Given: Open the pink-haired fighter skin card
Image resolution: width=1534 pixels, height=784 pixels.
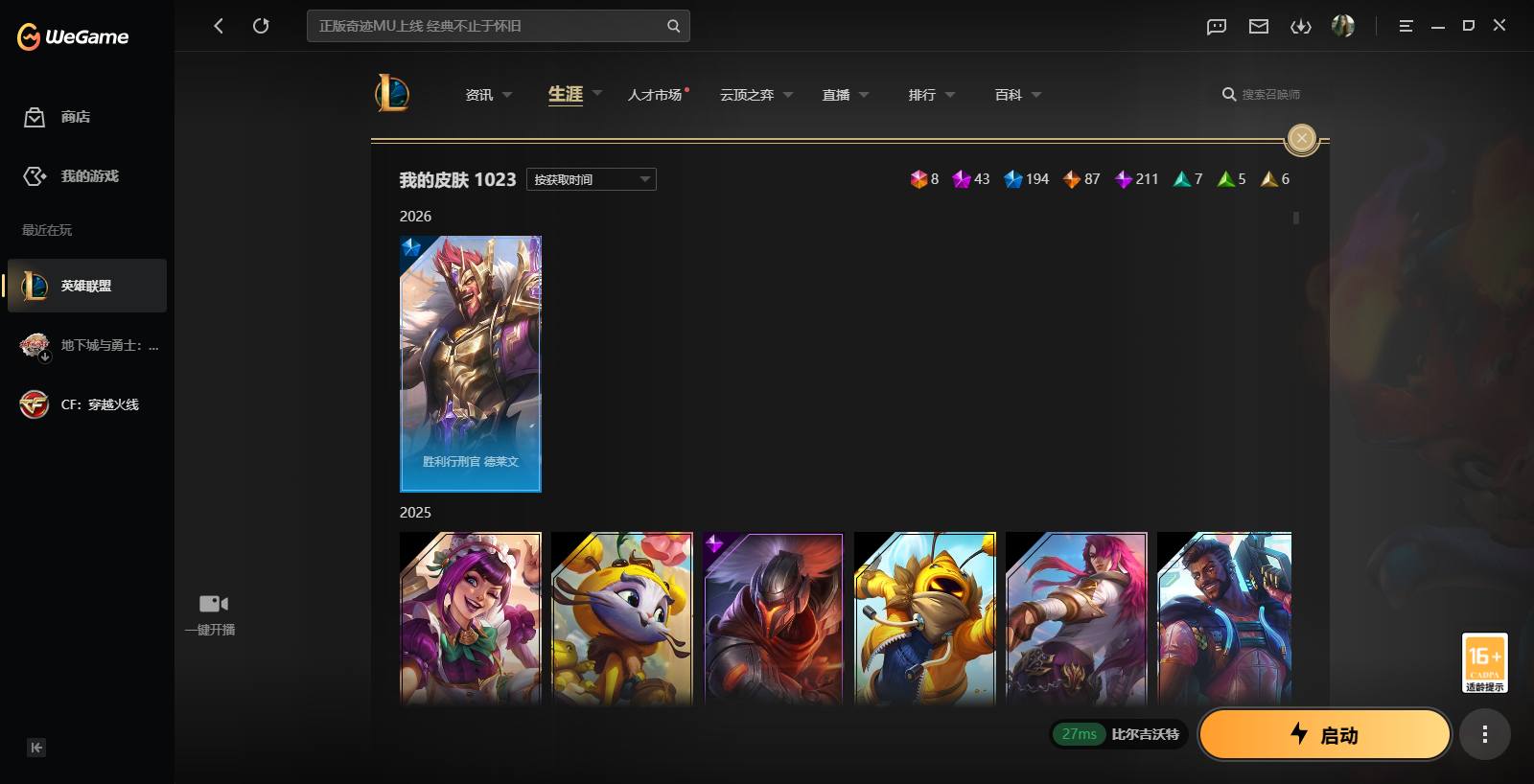Looking at the screenshot, I should pyautogui.click(x=1077, y=619).
